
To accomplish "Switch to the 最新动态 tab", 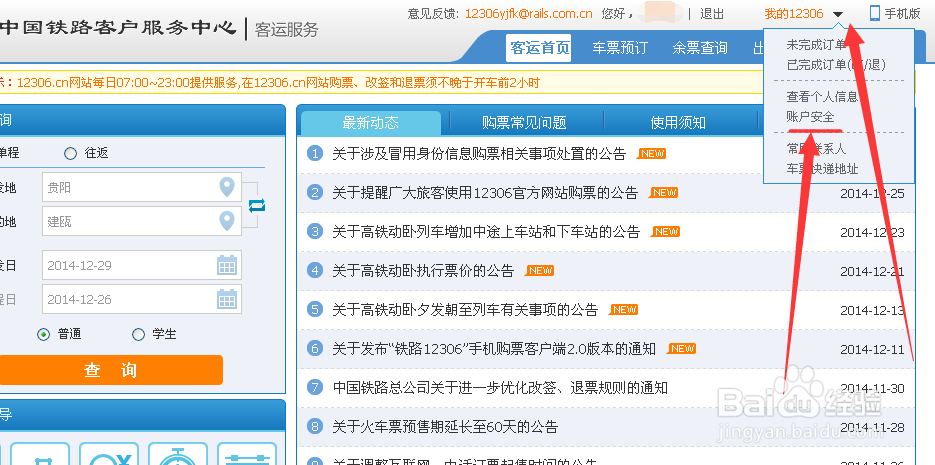I will click(370, 123).
